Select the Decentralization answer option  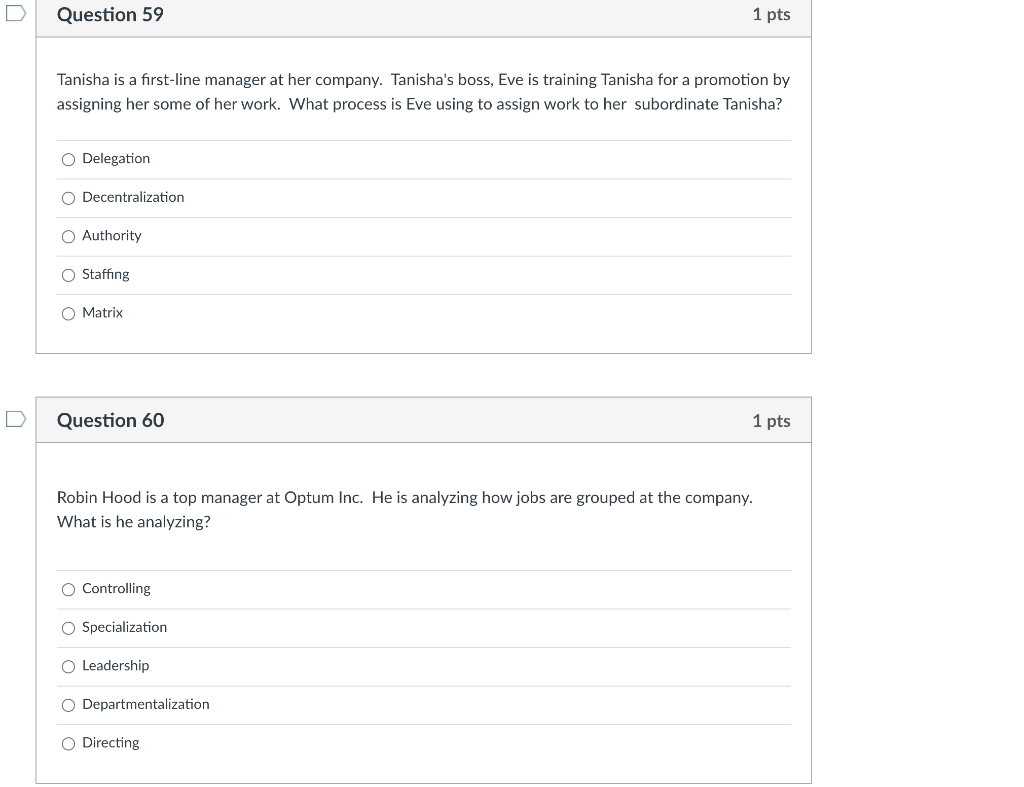(68, 197)
